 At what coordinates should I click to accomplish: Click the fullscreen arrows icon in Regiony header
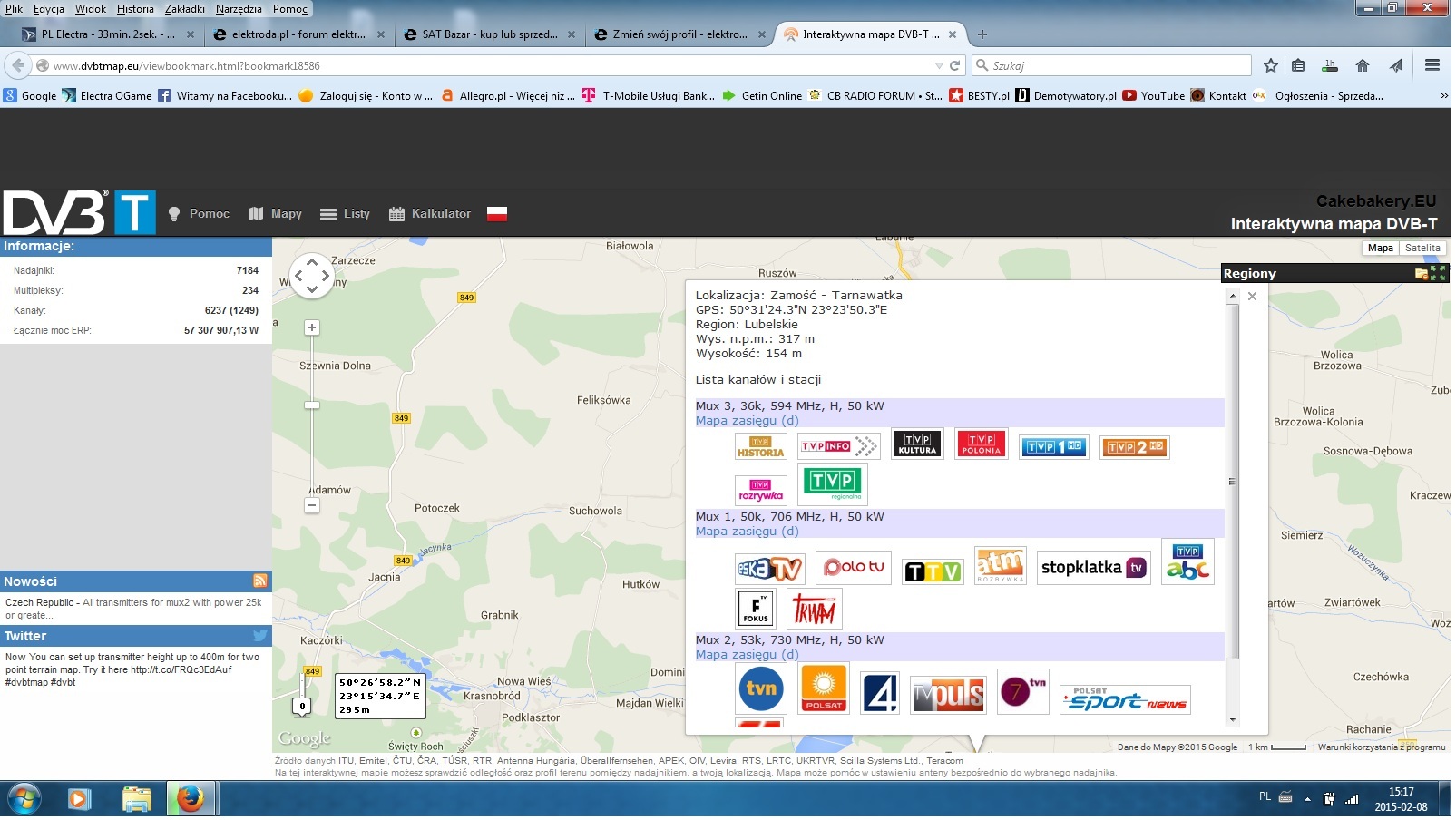click(1439, 273)
